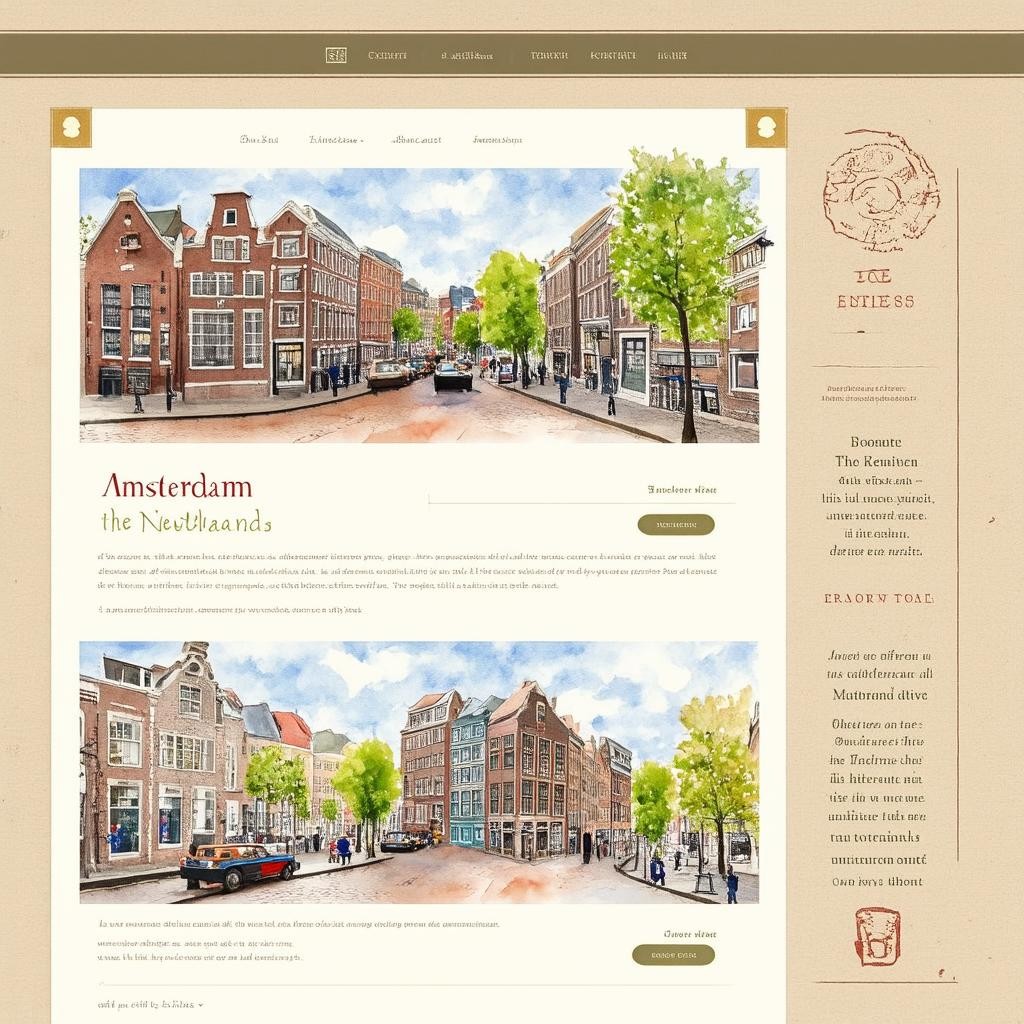1024x1024 pixels.
Task: Click the small red square stamp at sidebar bottom
Action: [877, 936]
